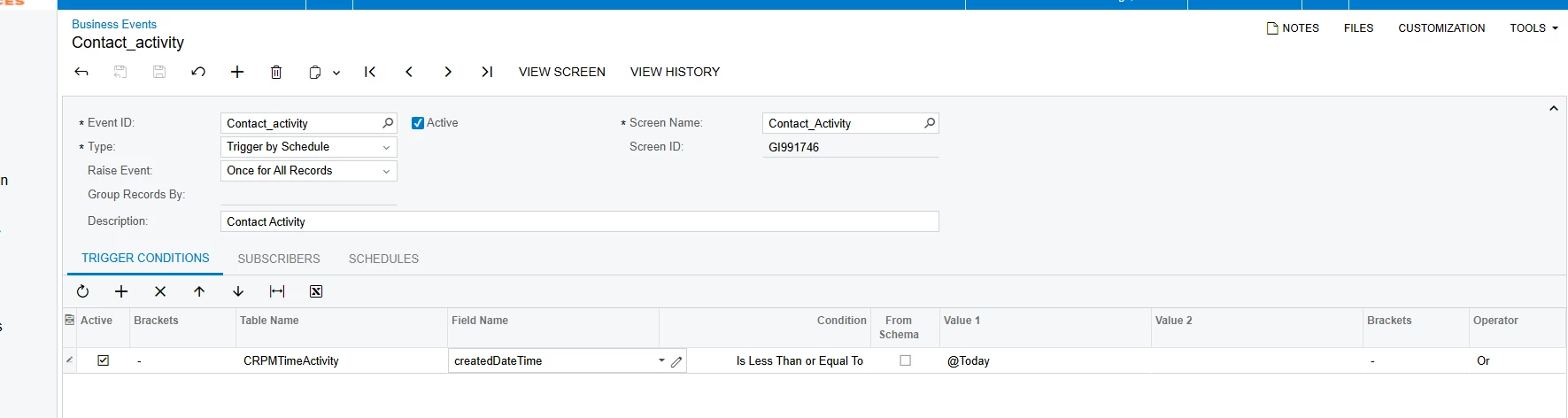This screenshot has height=418, width=1568.
Task: Click the grid column configuration icon
Action: click(x=70, y=320)
